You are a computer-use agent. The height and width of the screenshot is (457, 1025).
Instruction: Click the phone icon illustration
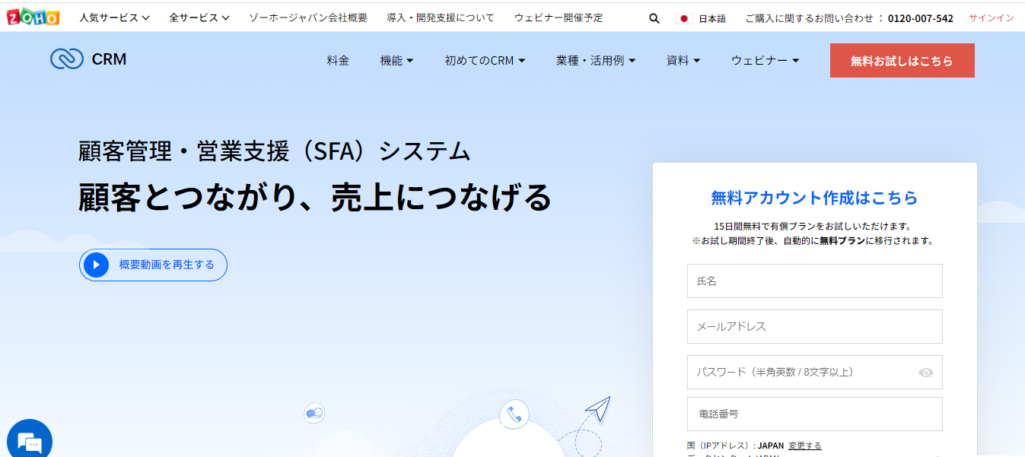tap(514, 414)
